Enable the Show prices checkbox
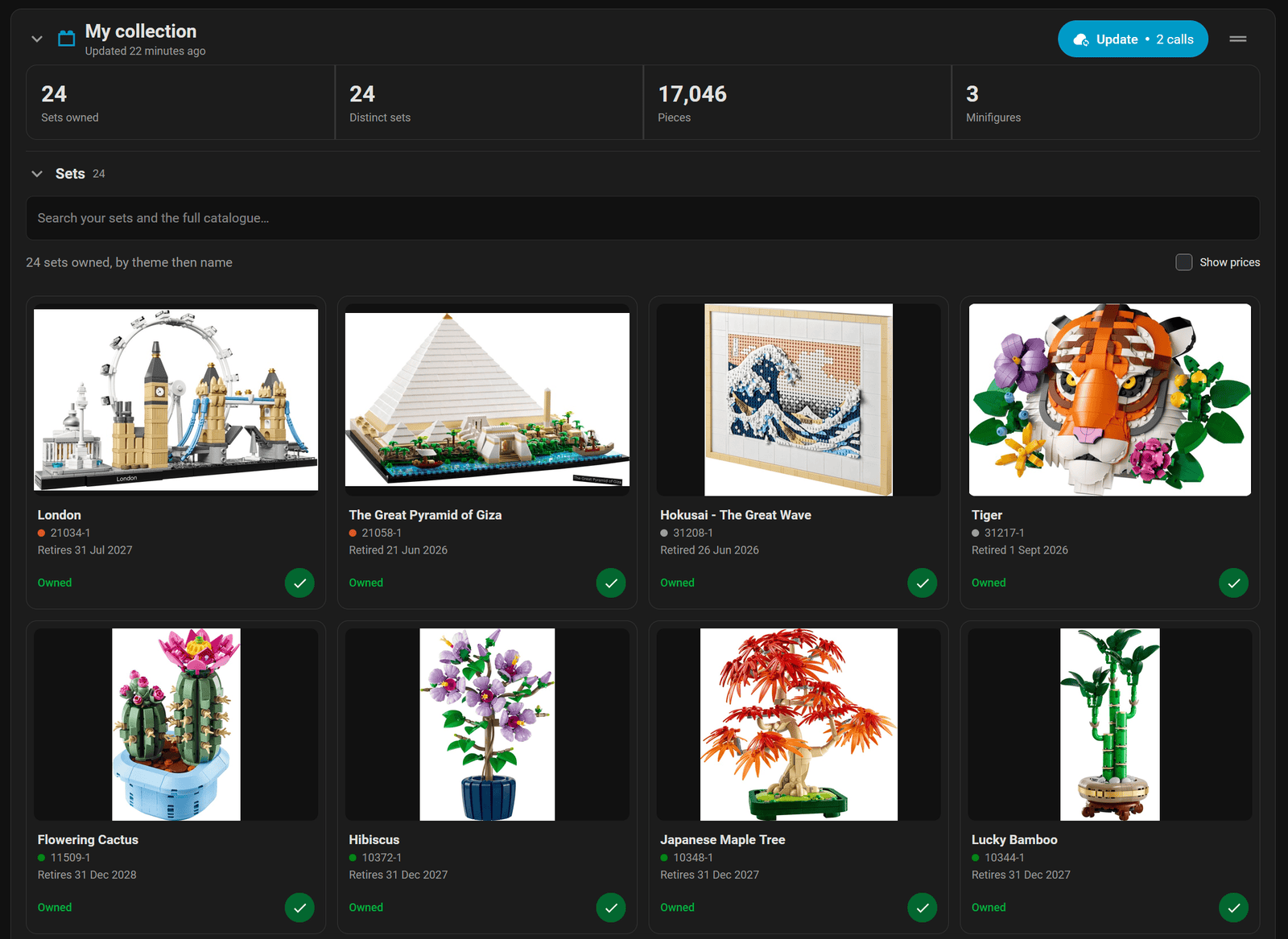 [x=1184, y=262]
